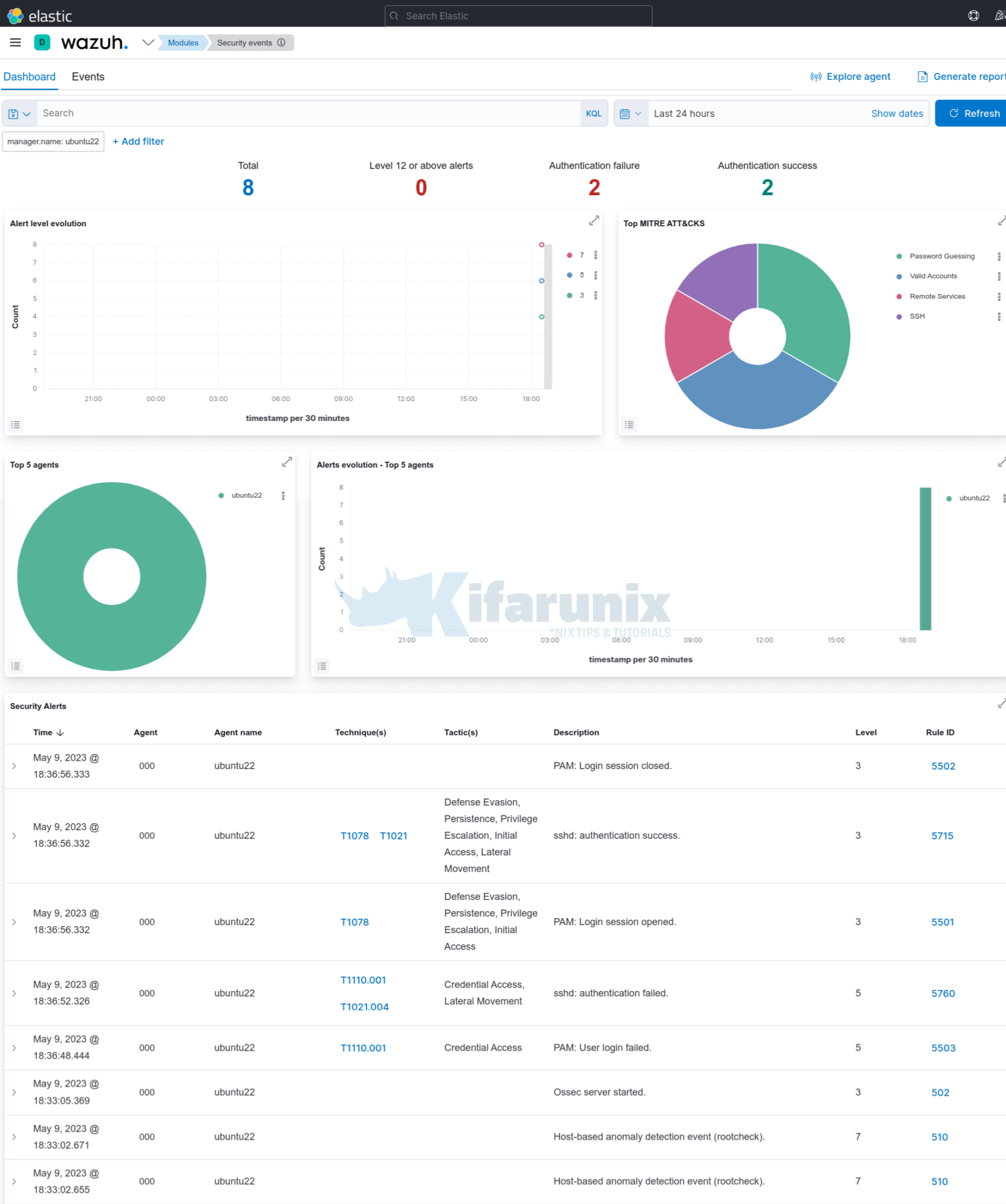This screenshot has height=1204, width=1006.
Task: Click the KQL search input field
Action: click(x=294, y=113)
